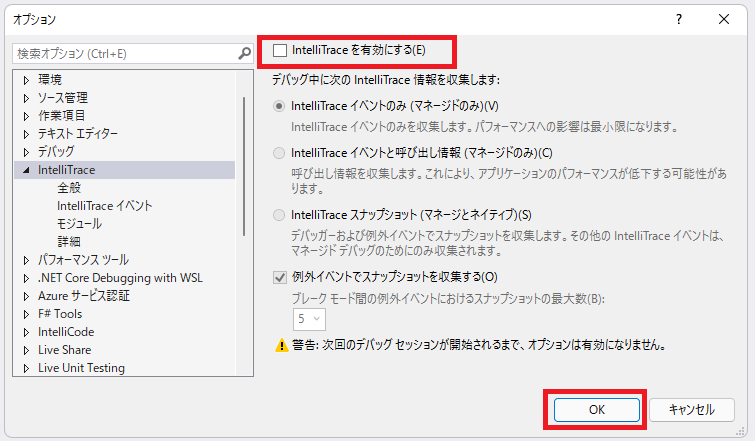Expand the 作業項目 tree node arrow
Screen dimensions: 755x441
(26, 116)
